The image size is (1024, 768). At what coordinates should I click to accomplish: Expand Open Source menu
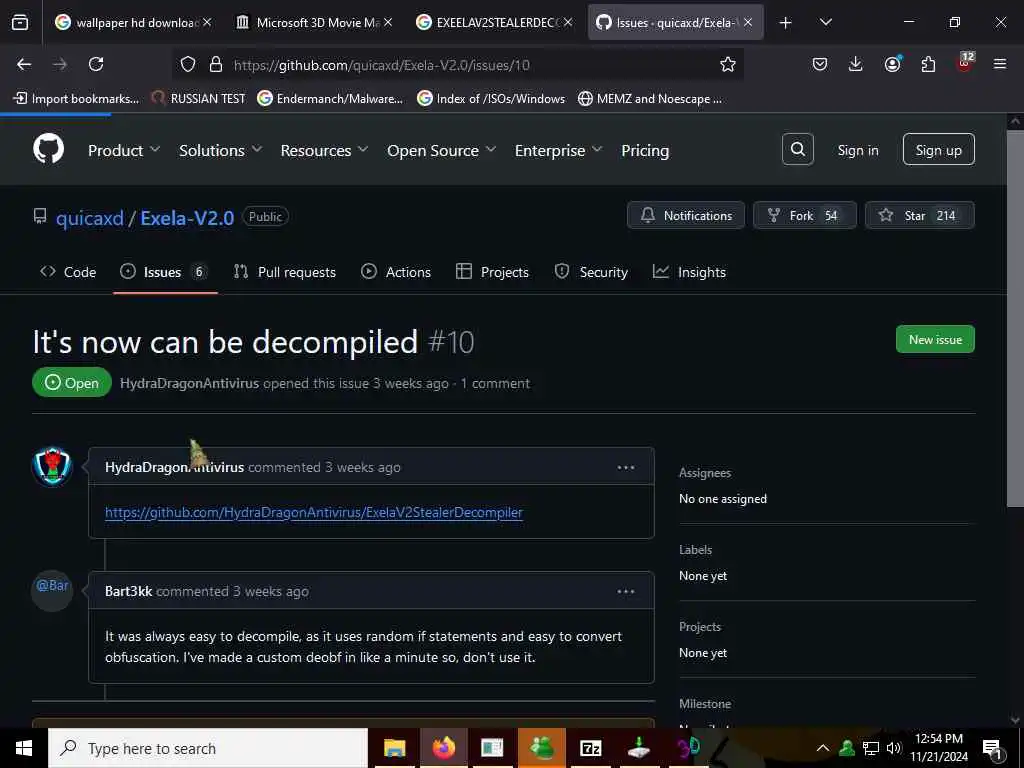pyautogui.click(x=441, y=150)
